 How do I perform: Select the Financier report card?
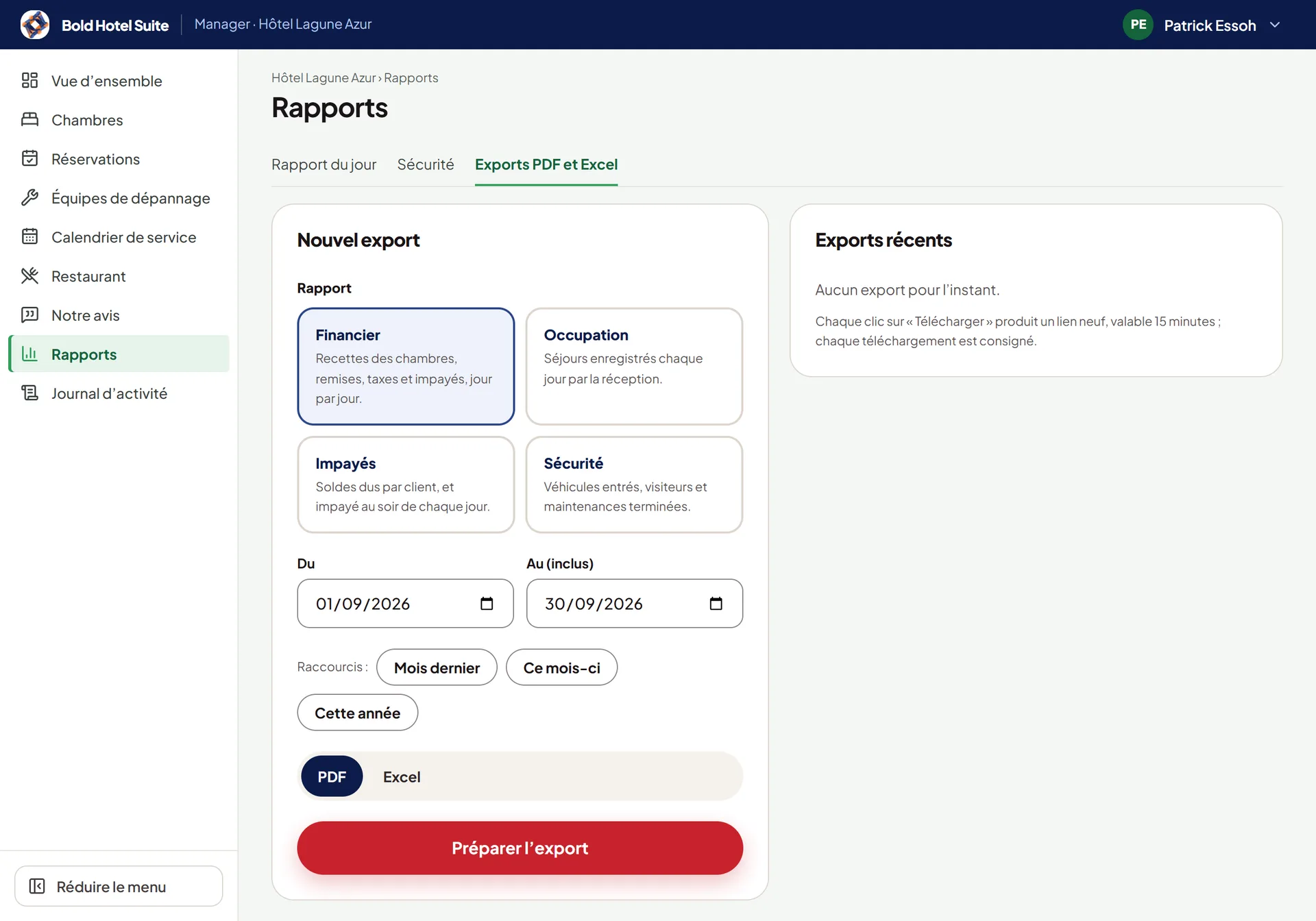point(406,367)
